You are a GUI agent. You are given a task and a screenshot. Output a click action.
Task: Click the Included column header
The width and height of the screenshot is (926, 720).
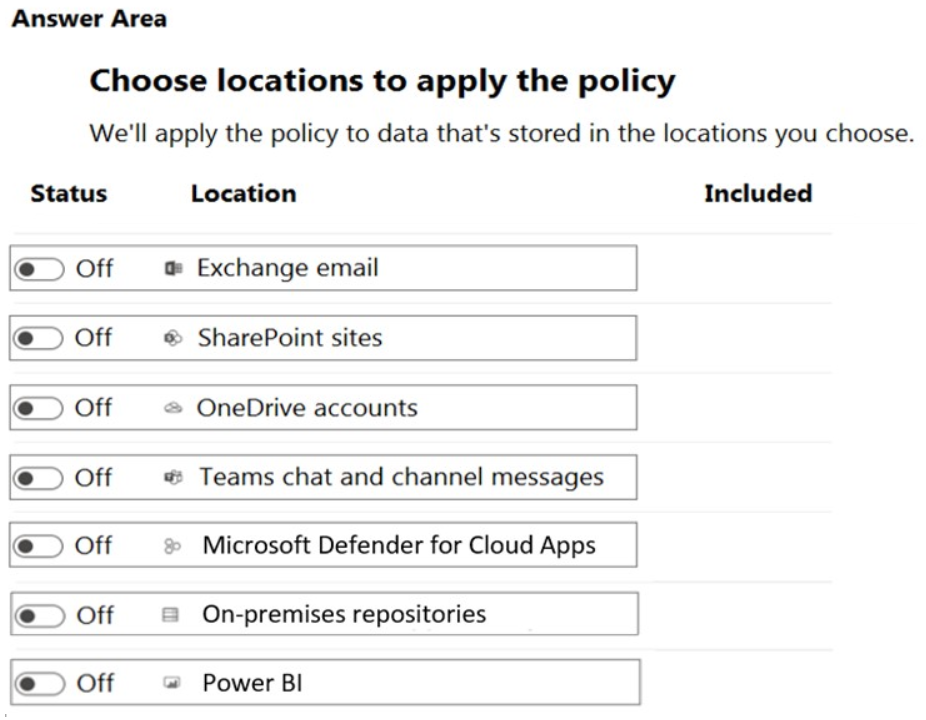(x=757, y=193)
